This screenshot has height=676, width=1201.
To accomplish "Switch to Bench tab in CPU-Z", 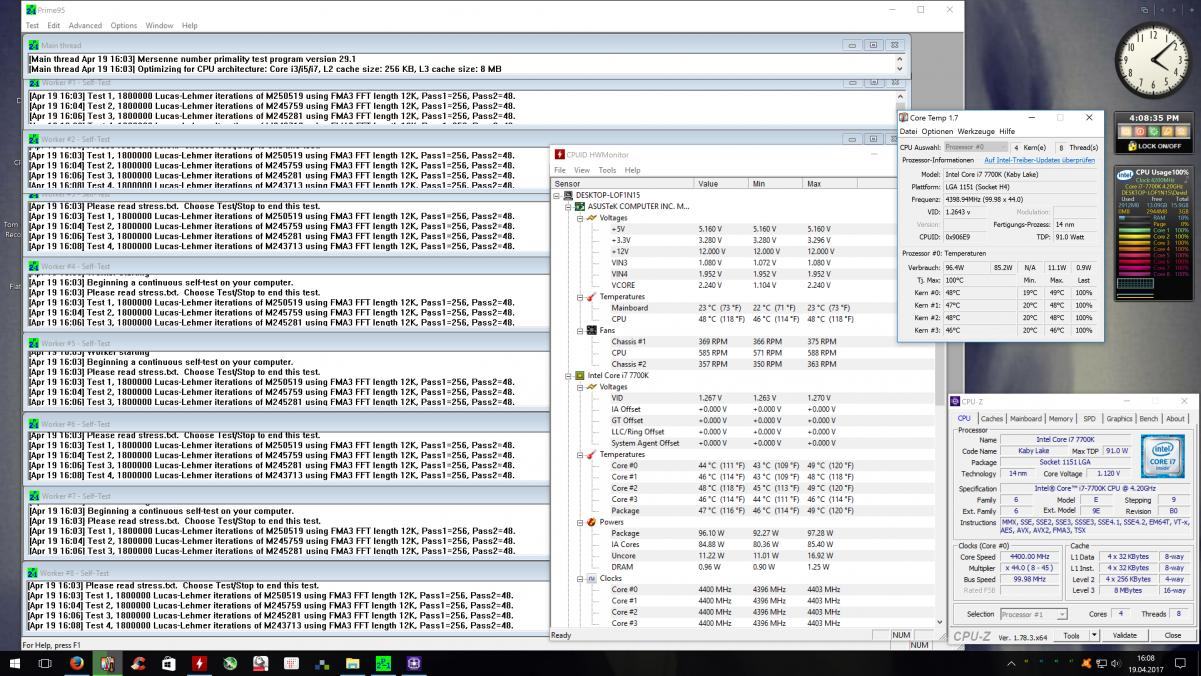I will pos(1149,419).
